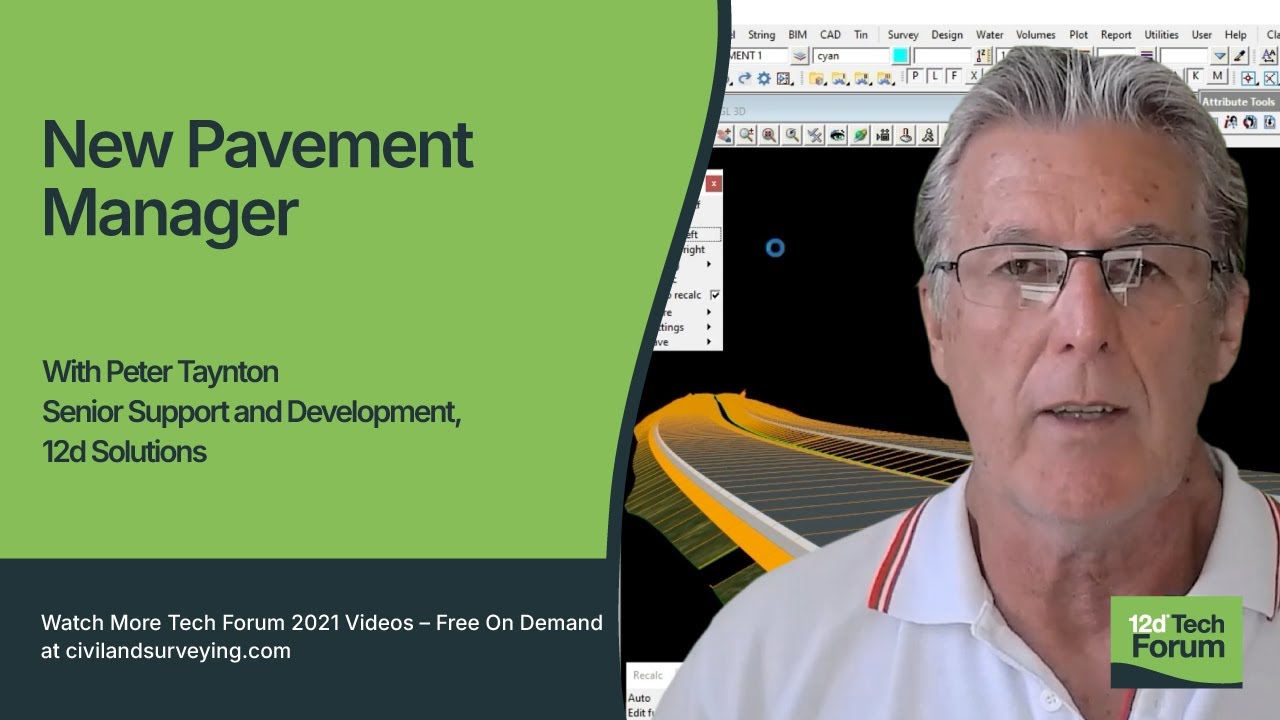Screen dimensions: 1280x720
Task: Open the Survey menu
Action: click(903, 34)
